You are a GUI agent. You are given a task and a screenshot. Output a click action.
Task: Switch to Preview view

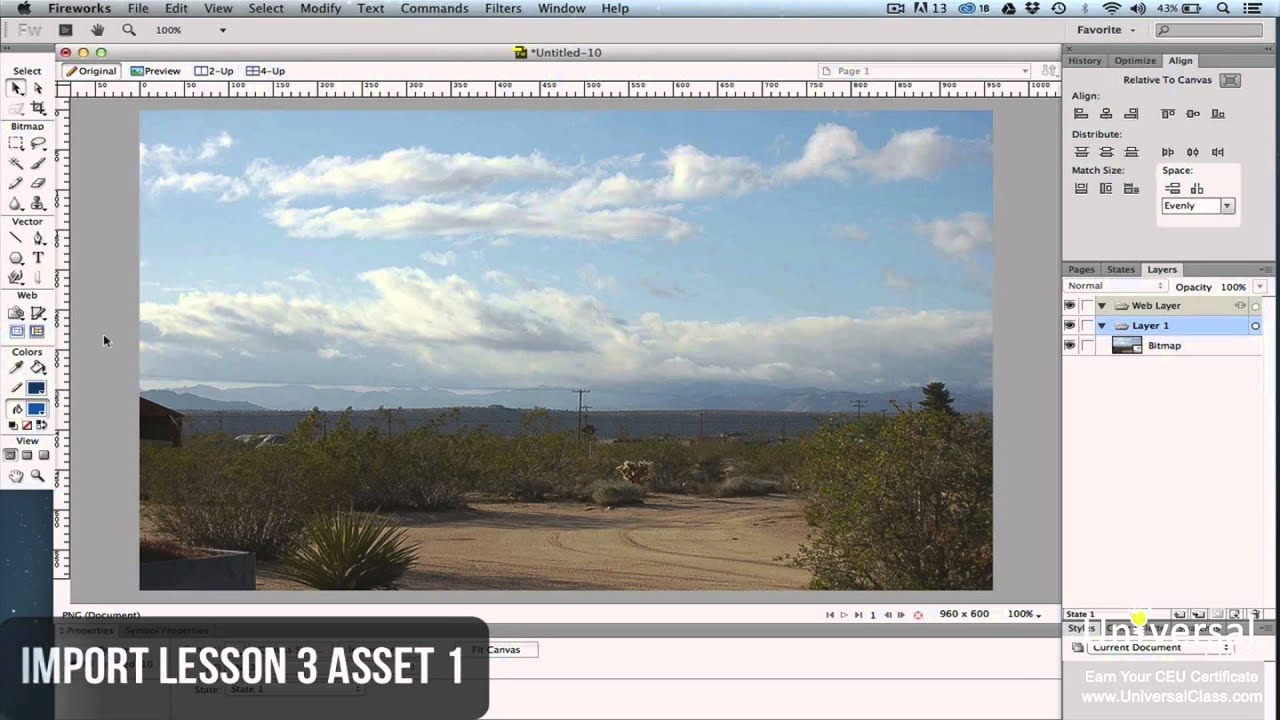[155, 71]
